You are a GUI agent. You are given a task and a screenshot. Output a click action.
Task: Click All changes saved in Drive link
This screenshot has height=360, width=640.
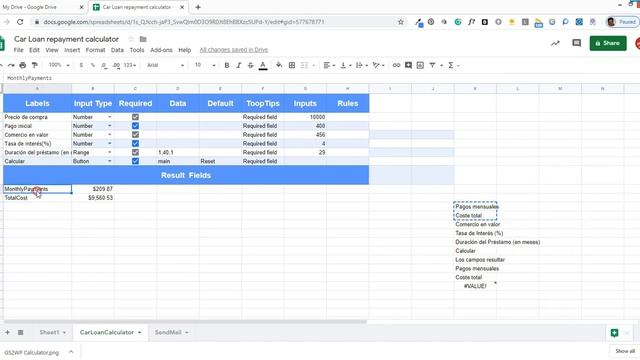[234, 50]
